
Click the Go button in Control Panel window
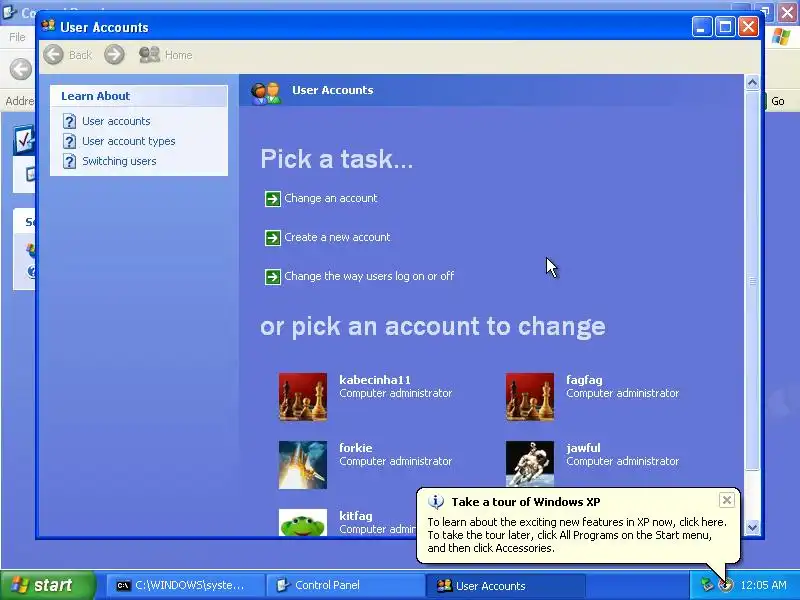[x=778, y=101]
